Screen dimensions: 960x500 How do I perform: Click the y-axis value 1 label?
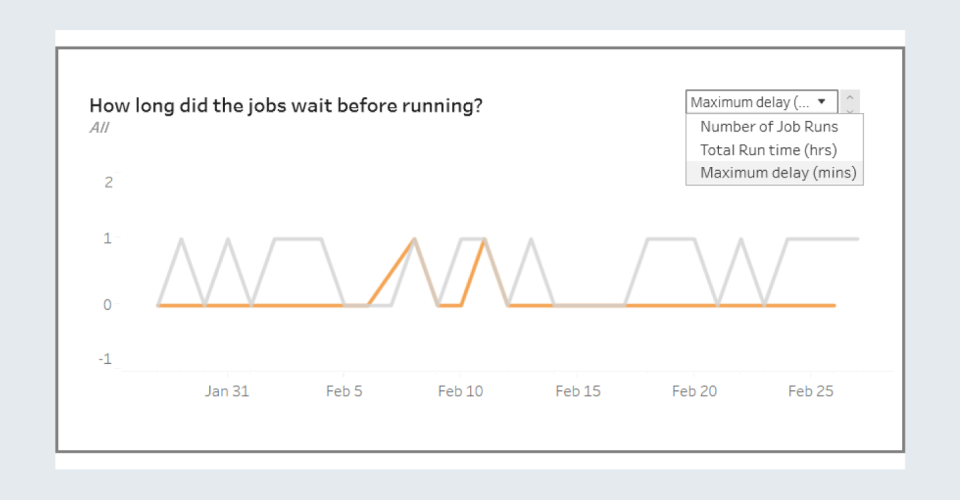[x=108, y=239]
